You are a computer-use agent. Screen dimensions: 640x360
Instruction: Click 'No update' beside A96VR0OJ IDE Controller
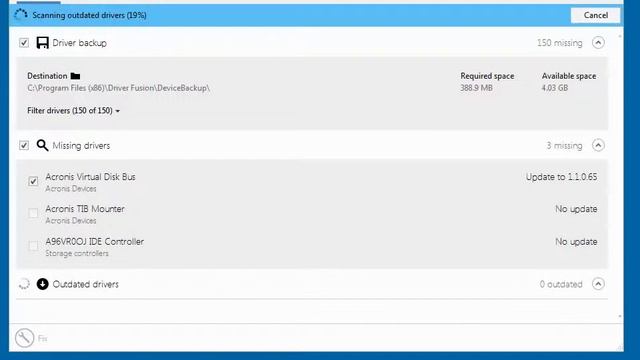pyautogui.click(x=576, y=242)
